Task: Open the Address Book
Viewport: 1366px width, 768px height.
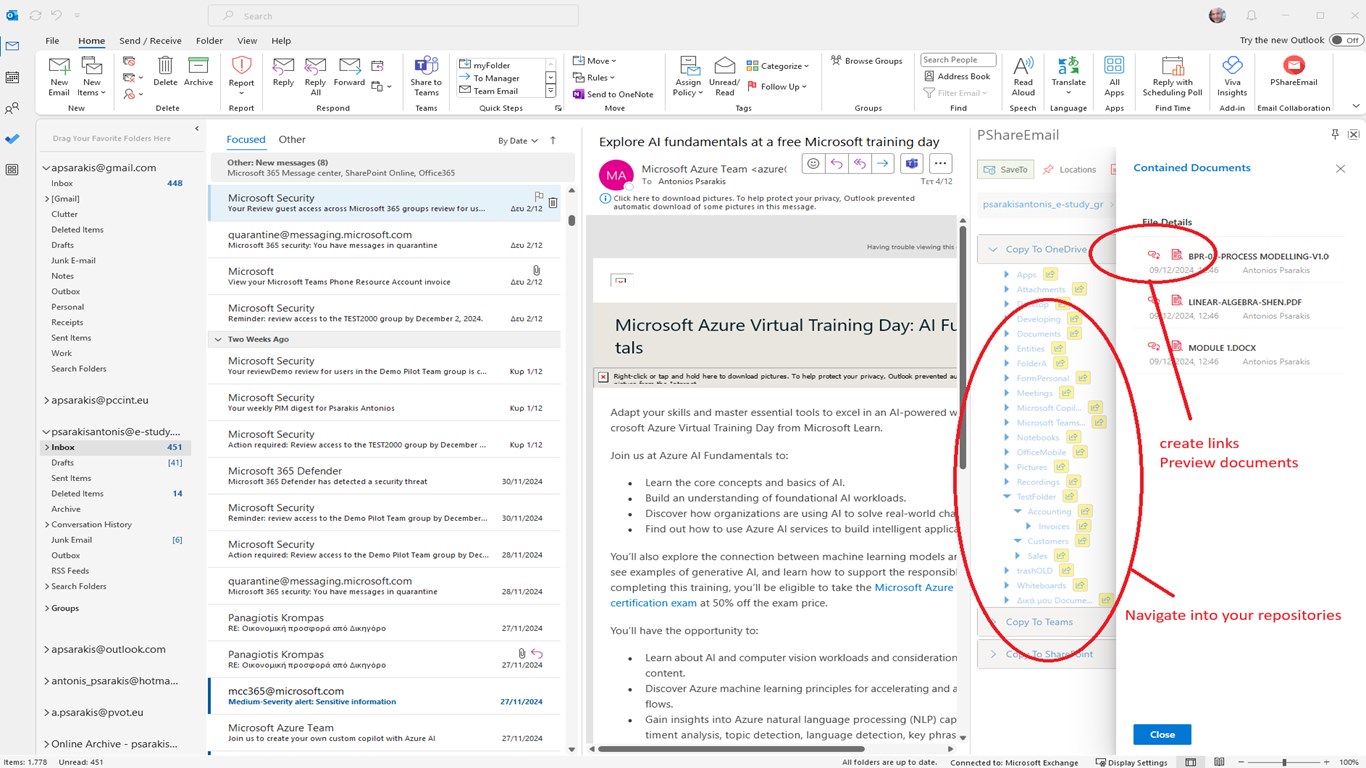Action: (956, 76)
